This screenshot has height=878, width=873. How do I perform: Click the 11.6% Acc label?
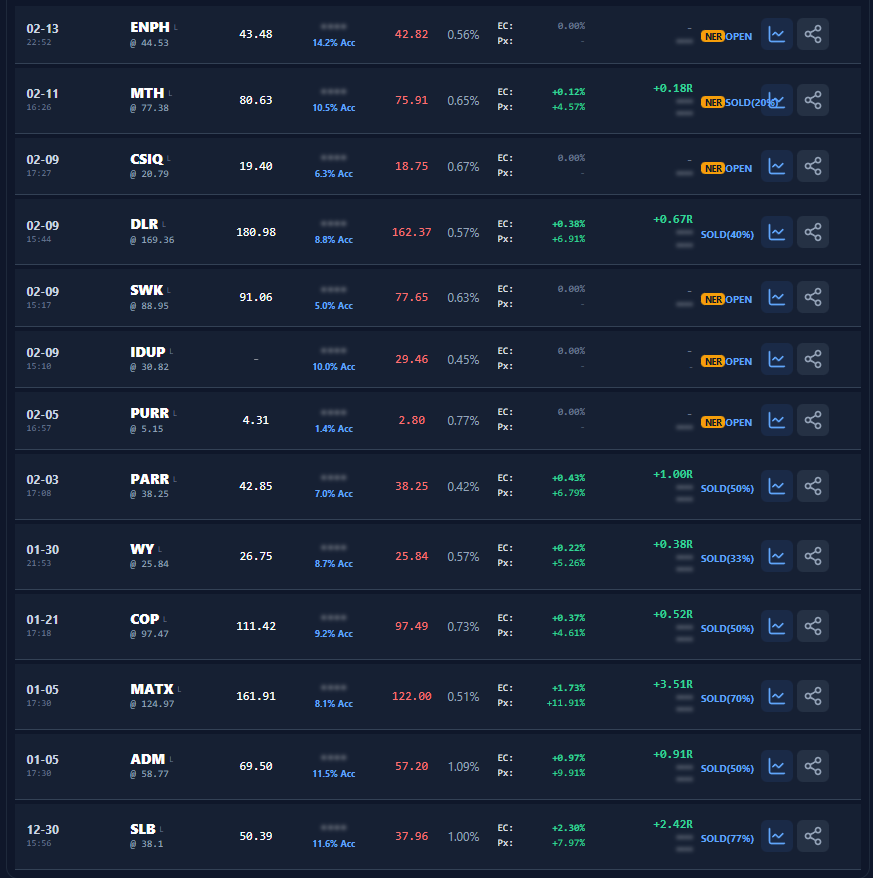pyautogui.click(x=334, y=843)
